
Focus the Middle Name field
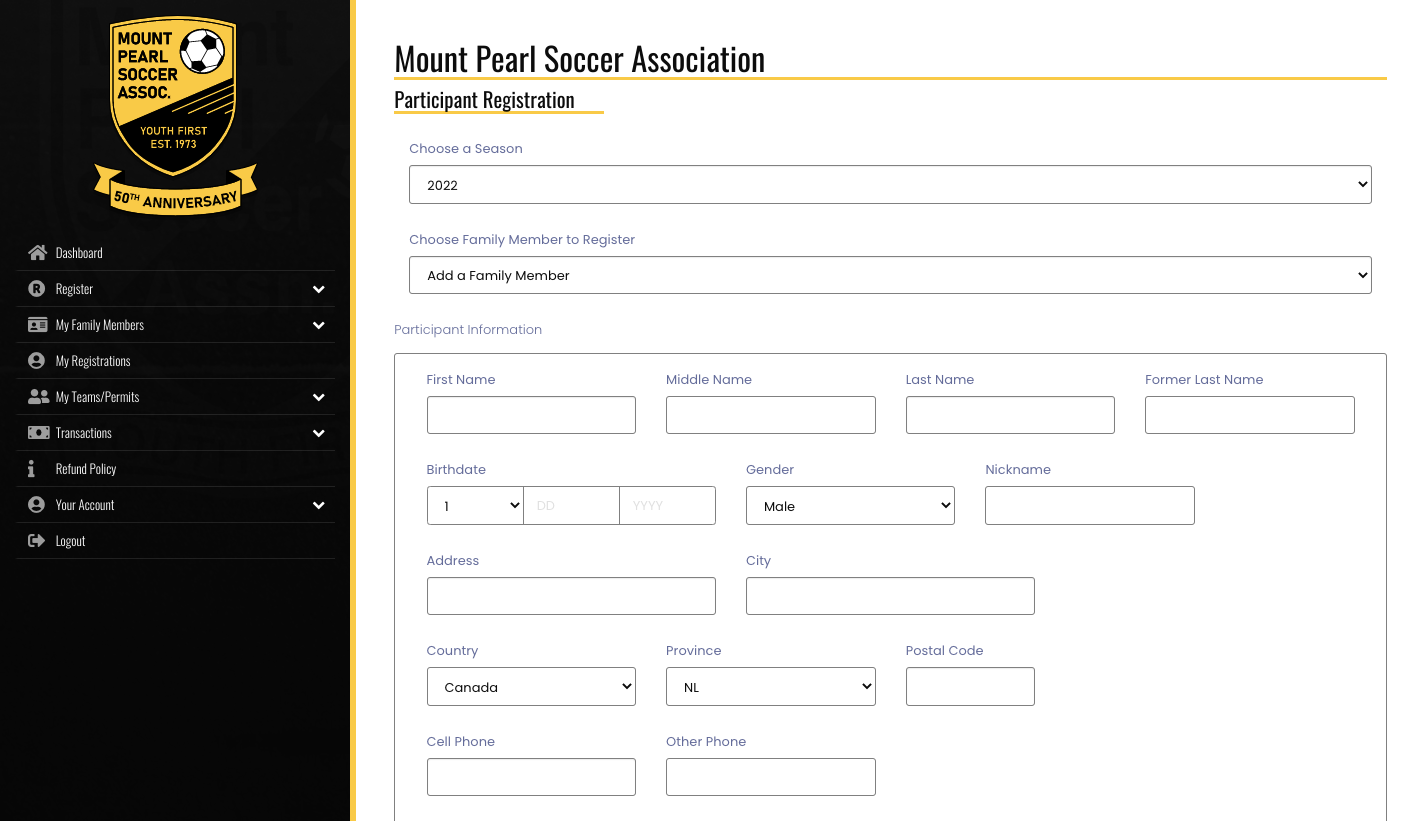[x=771, y=415]
